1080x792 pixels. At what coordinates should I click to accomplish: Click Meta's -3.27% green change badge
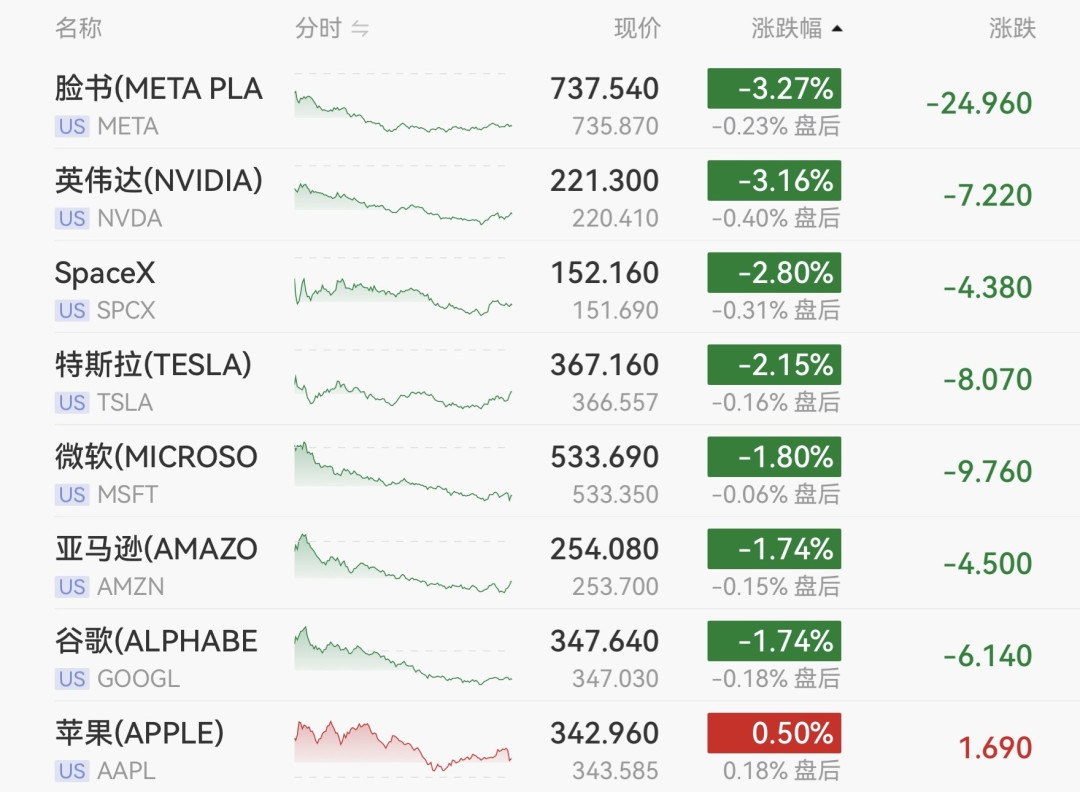(774, 88)
